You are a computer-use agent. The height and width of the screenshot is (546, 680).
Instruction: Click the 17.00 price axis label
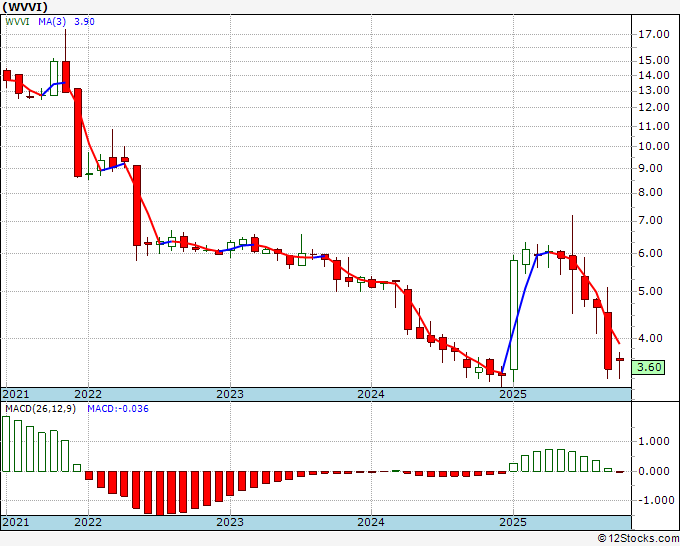654,34
